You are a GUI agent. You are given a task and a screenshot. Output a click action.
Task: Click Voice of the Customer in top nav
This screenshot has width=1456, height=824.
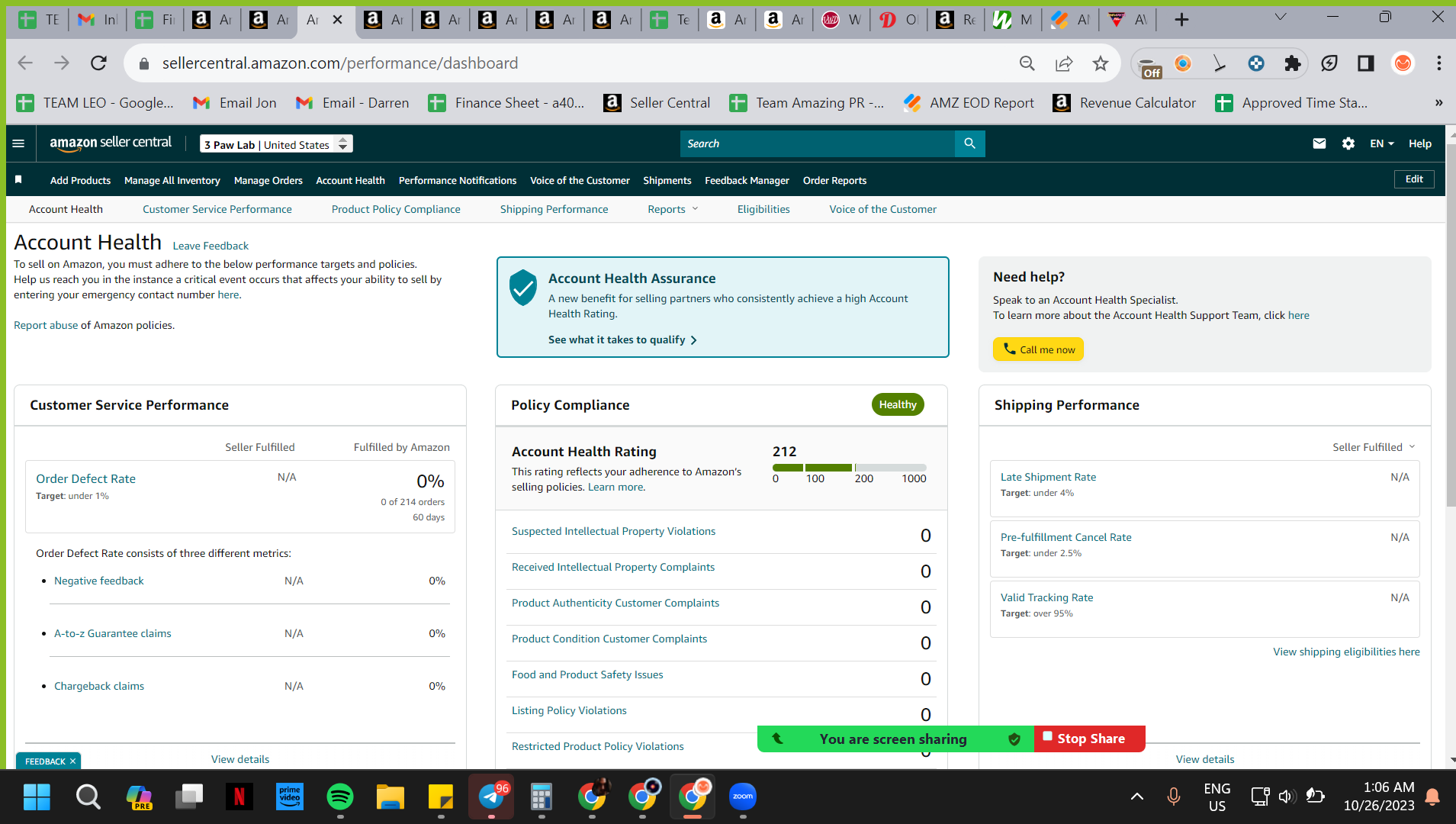pyautogui.click(x=580, y=180)
